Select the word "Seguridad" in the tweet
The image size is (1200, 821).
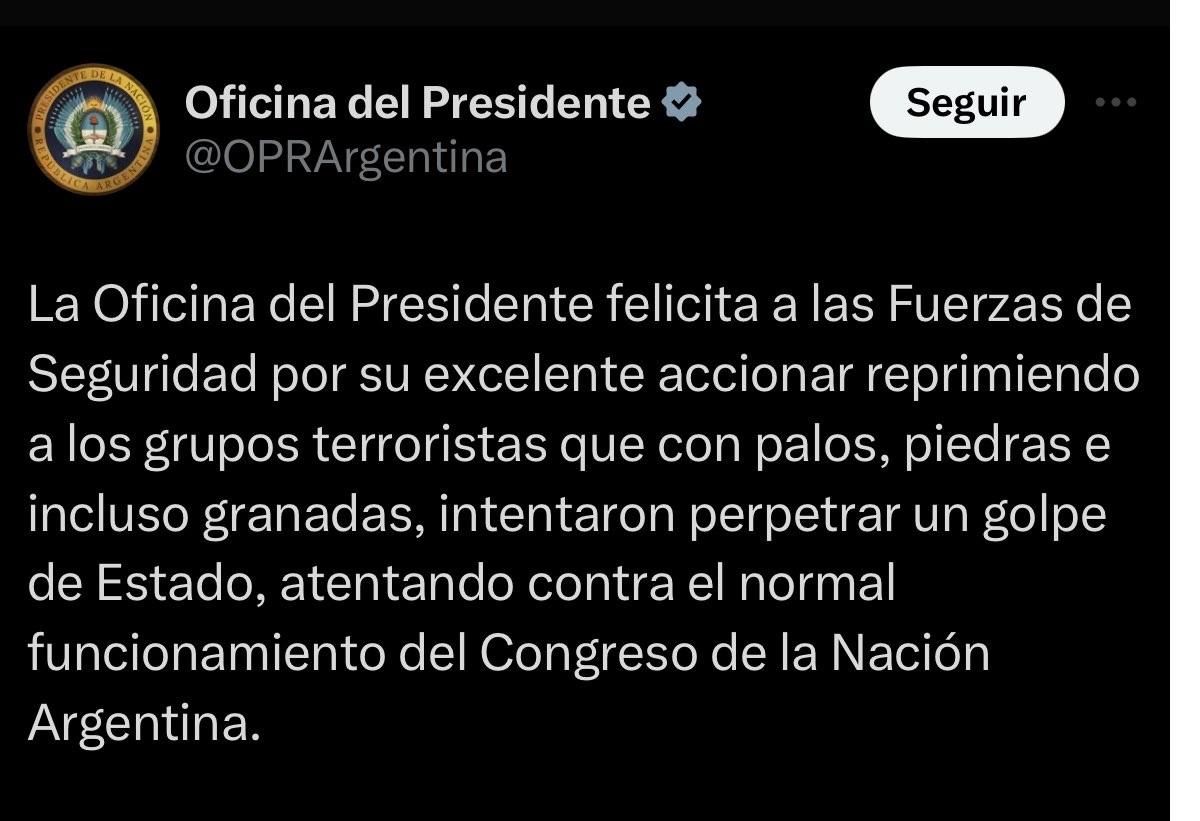[143, 376]
